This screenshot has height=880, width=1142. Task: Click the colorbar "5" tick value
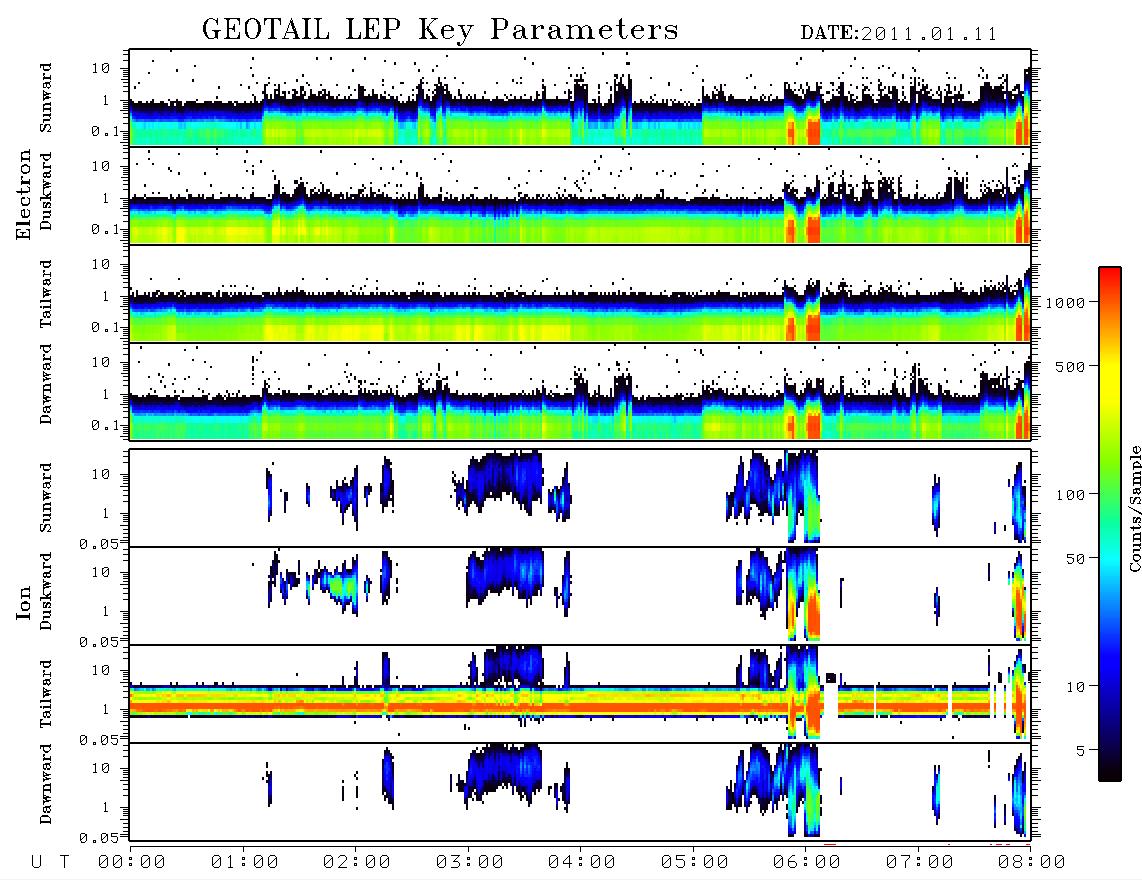pos(1080,751)
